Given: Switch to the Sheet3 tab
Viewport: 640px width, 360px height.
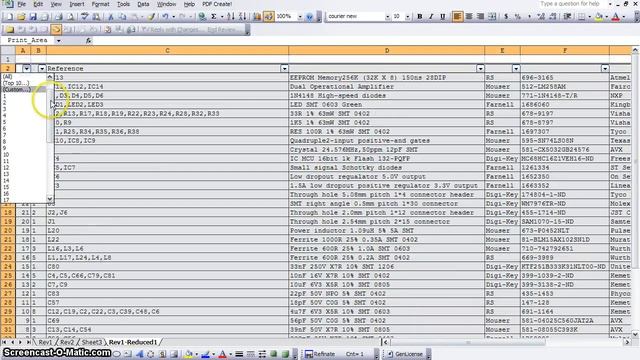Looking at the screenshot, I should [x=91, y=342].
